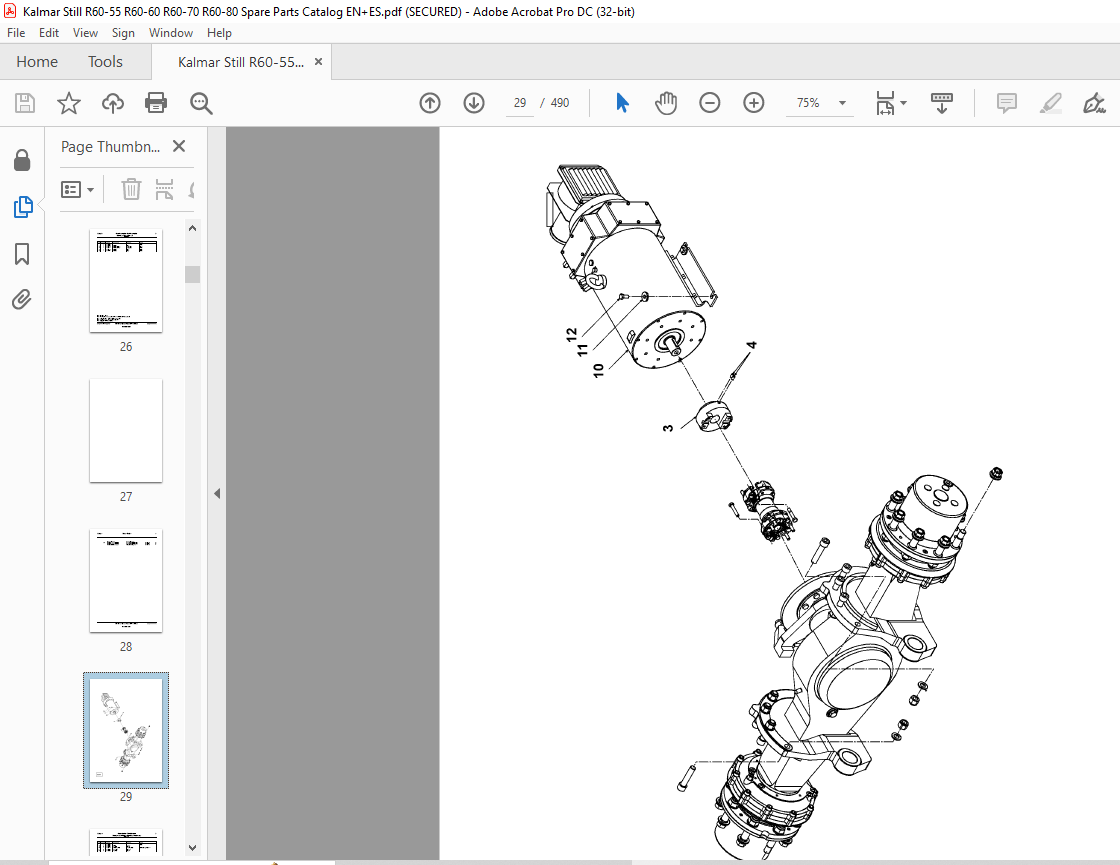The width and height of the screenshot is (1120, 865).
Task: Open the Bookmarks sidebar panel
Action: pos(22,254)
